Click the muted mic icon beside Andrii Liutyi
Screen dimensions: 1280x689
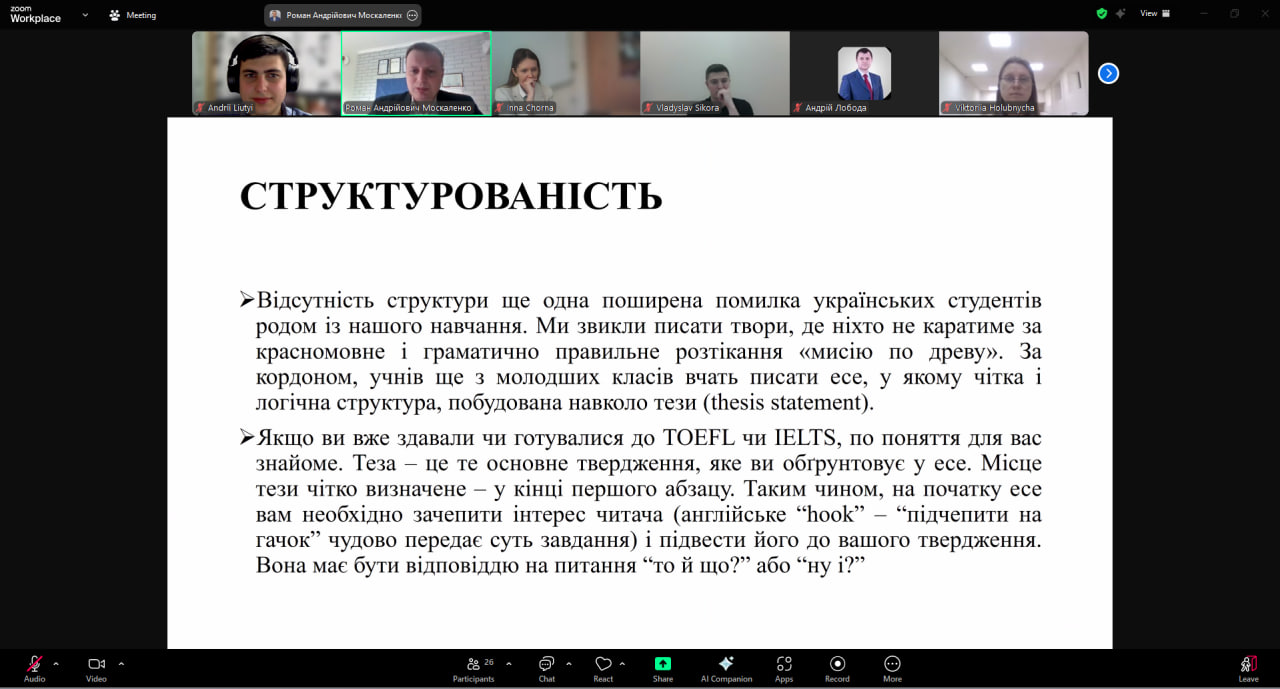(200, 107)
